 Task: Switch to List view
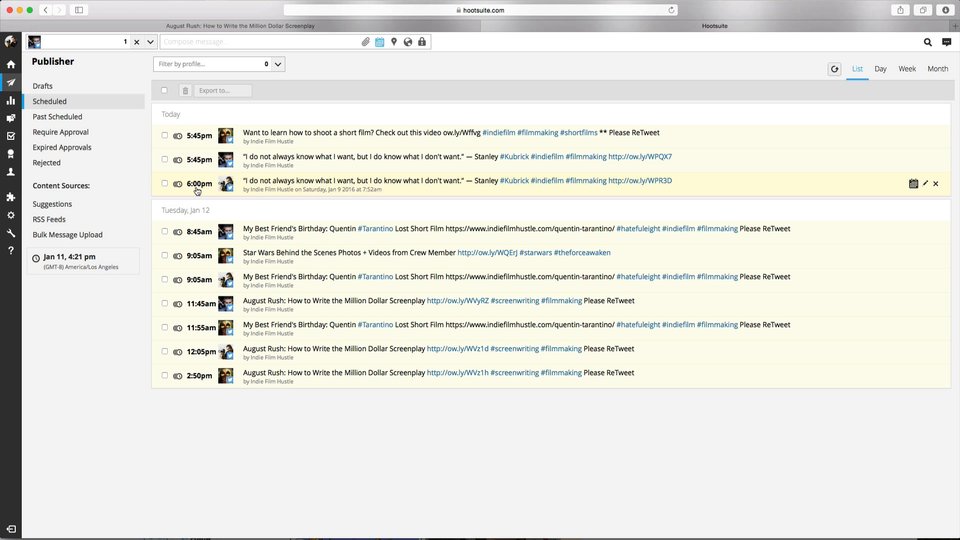(x=857, y=69)
